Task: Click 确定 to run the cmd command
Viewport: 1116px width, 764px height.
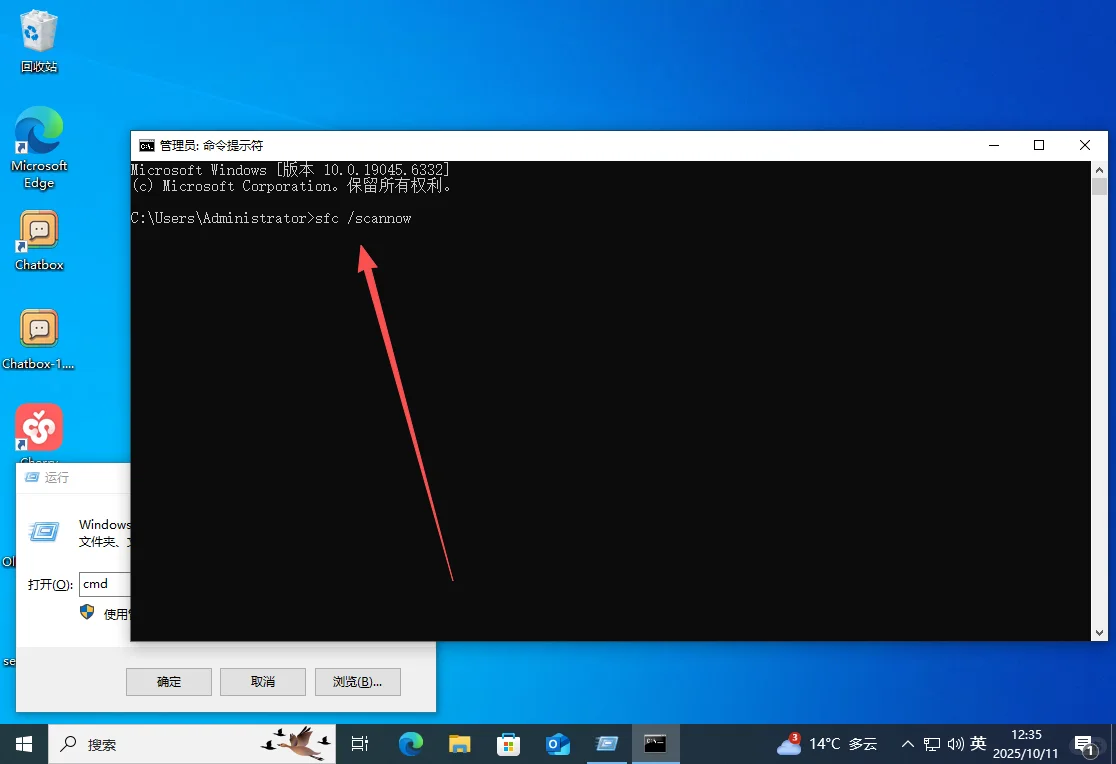Action: tap(168, 681)
